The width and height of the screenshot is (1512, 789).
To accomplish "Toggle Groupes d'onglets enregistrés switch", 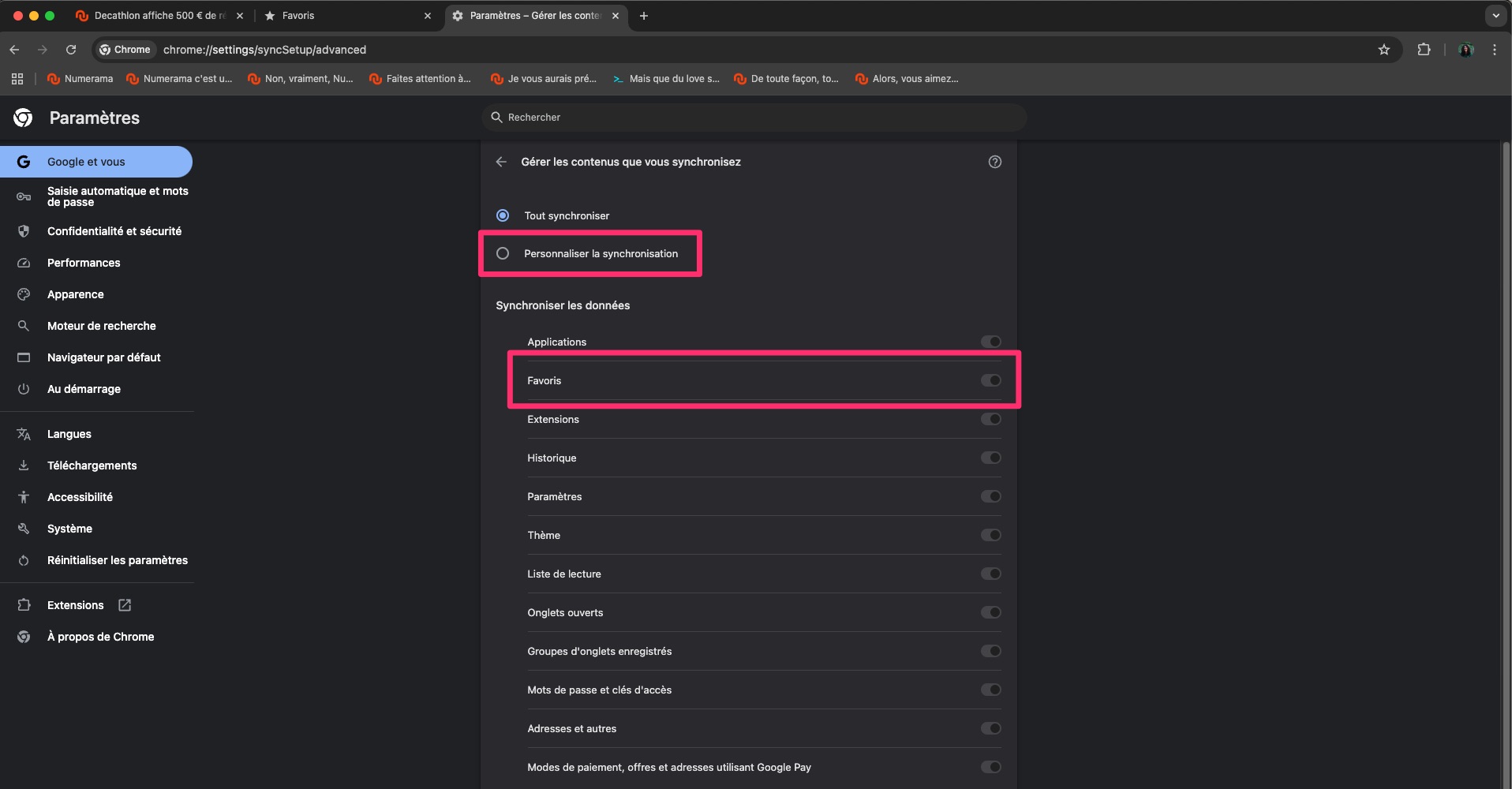I will point(991,651).
